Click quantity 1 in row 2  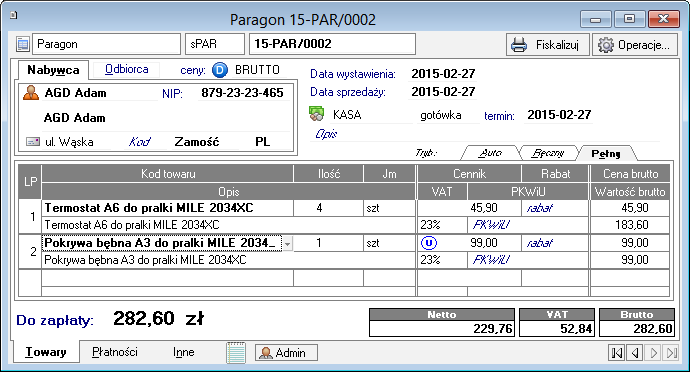319,243
